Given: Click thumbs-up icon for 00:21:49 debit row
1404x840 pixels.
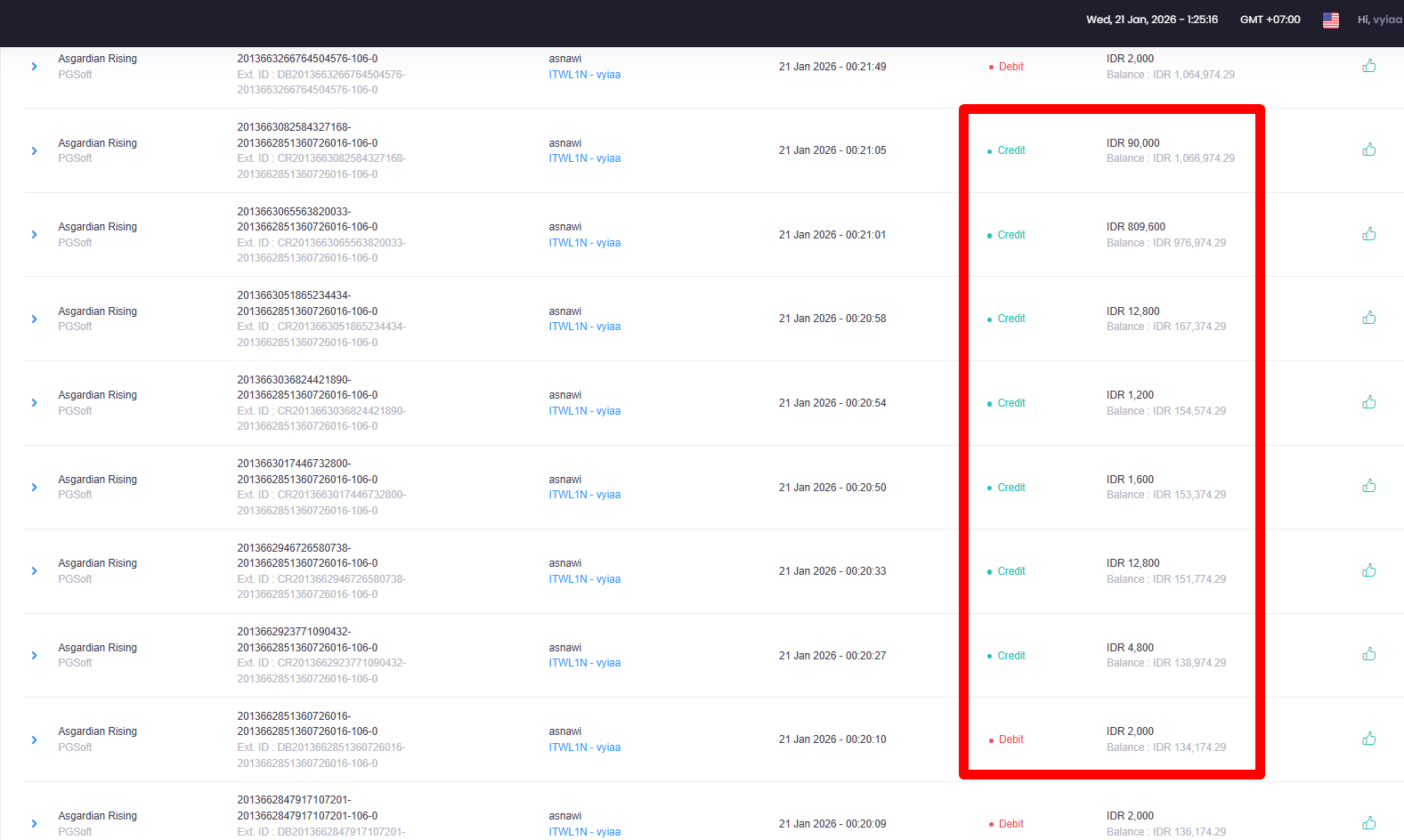Looking at the screenshot, I should (1369, 66).
